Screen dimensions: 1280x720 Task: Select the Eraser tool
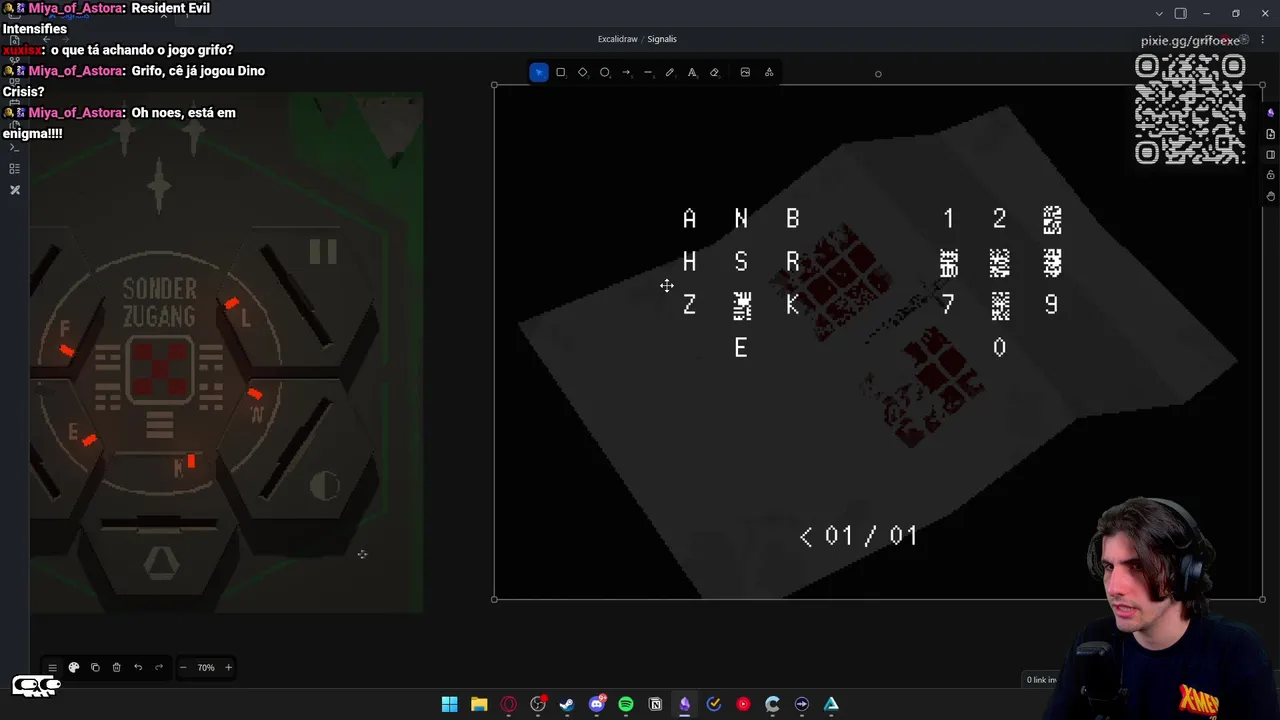714,72
